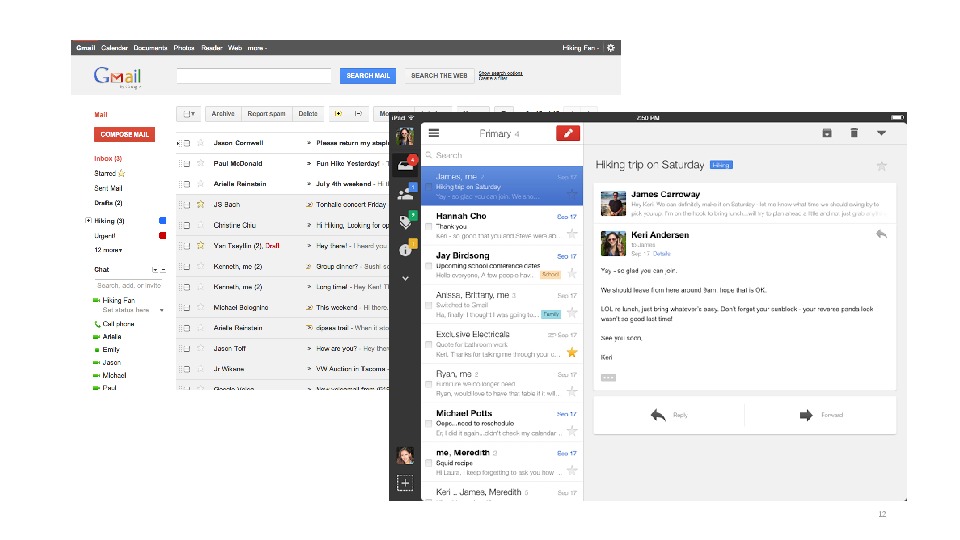960x540 pixels.
Task: Check the Arielle Reinstein July 4th checkbox
Action: pos(187,184)
